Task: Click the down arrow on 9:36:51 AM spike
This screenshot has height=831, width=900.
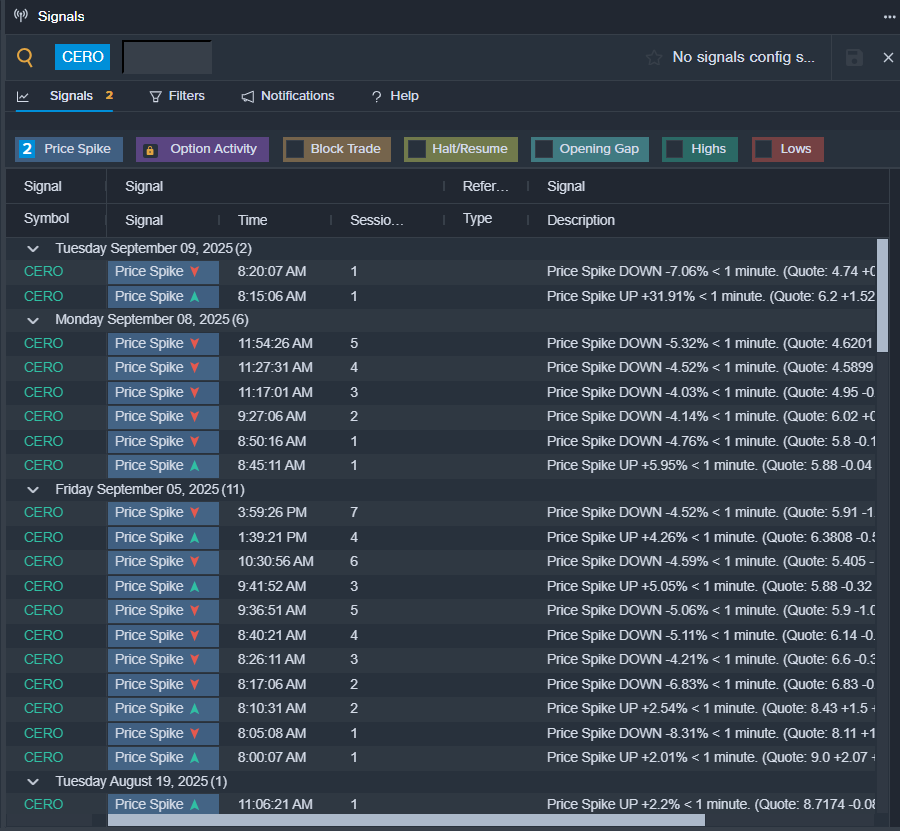Action: pos(195,611)
